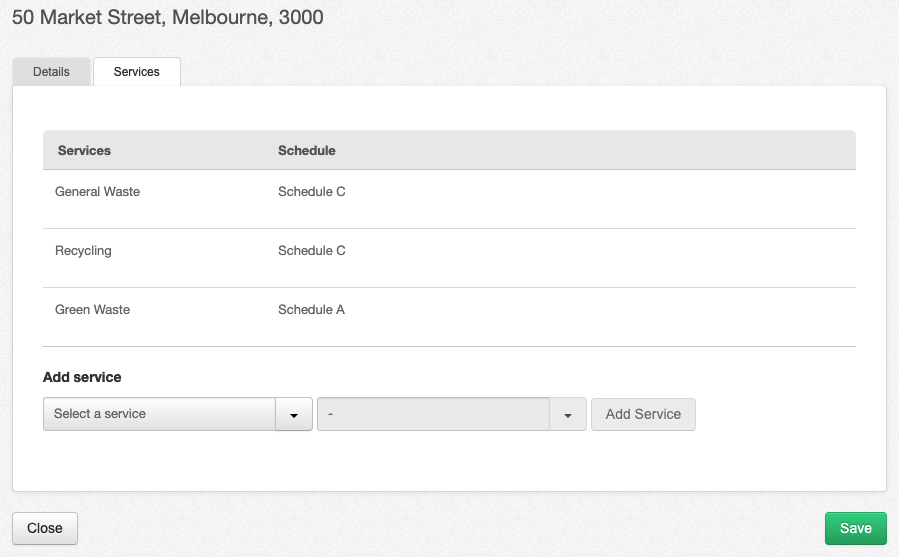Click Schedule C for General Waste

click(x=311, y=192)
